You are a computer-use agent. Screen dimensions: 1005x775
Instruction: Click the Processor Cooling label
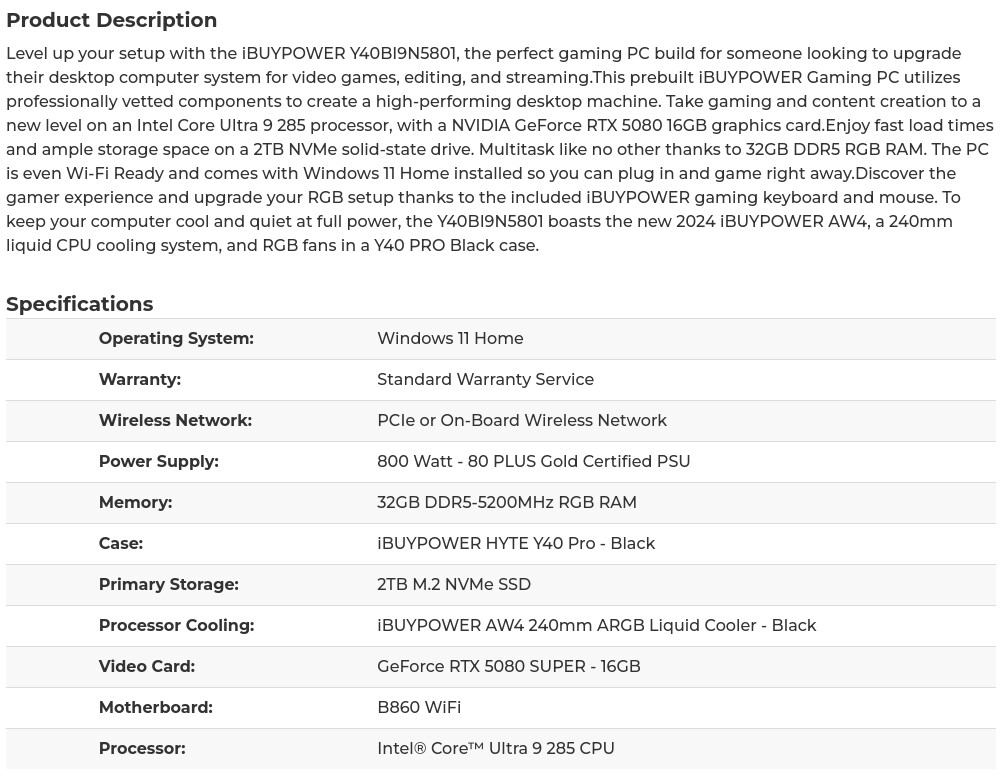(176, 626)
